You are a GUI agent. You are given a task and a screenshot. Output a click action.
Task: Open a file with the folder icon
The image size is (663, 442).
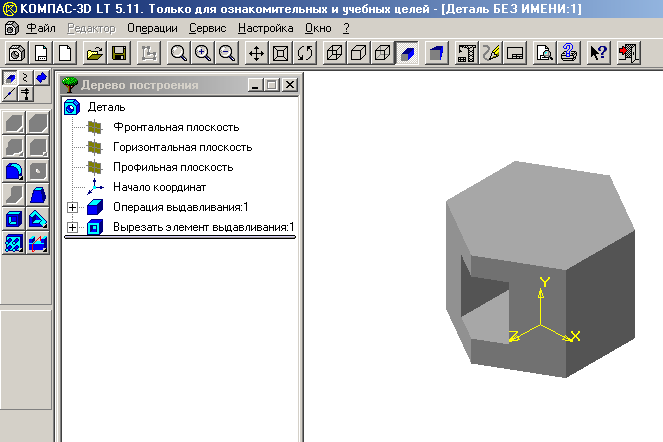(94, 53)
